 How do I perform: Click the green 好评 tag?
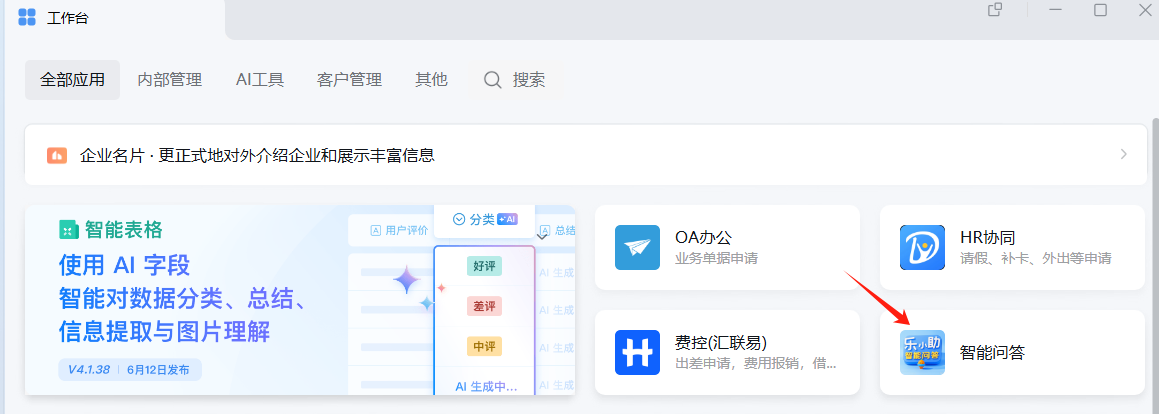484,266
